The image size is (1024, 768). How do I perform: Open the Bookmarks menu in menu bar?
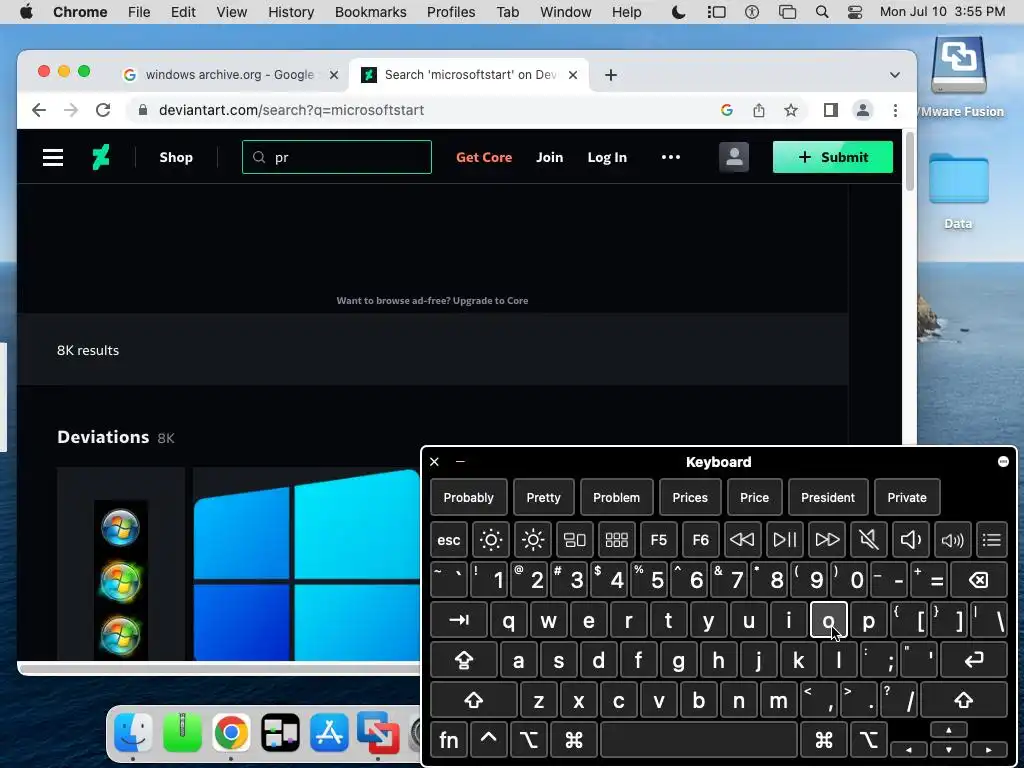pyautogui.click(x=370, y=12)
